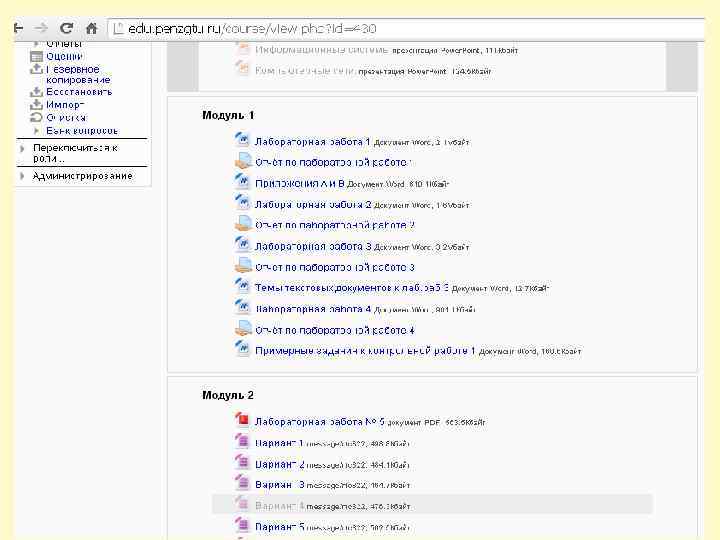Open Восстановить in sidebar
Screen dimensions: 720x540
pos(79,92)
